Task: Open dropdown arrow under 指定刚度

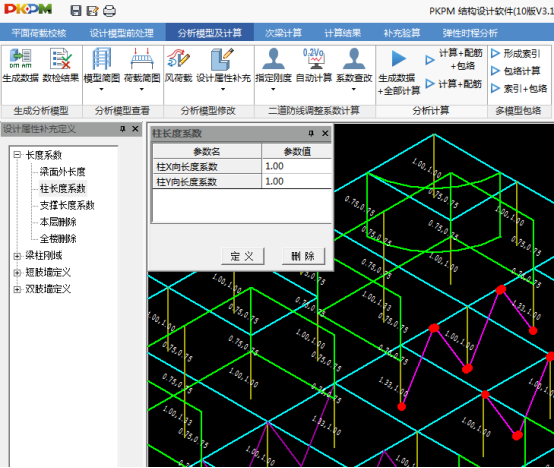Action: (273, 89)
